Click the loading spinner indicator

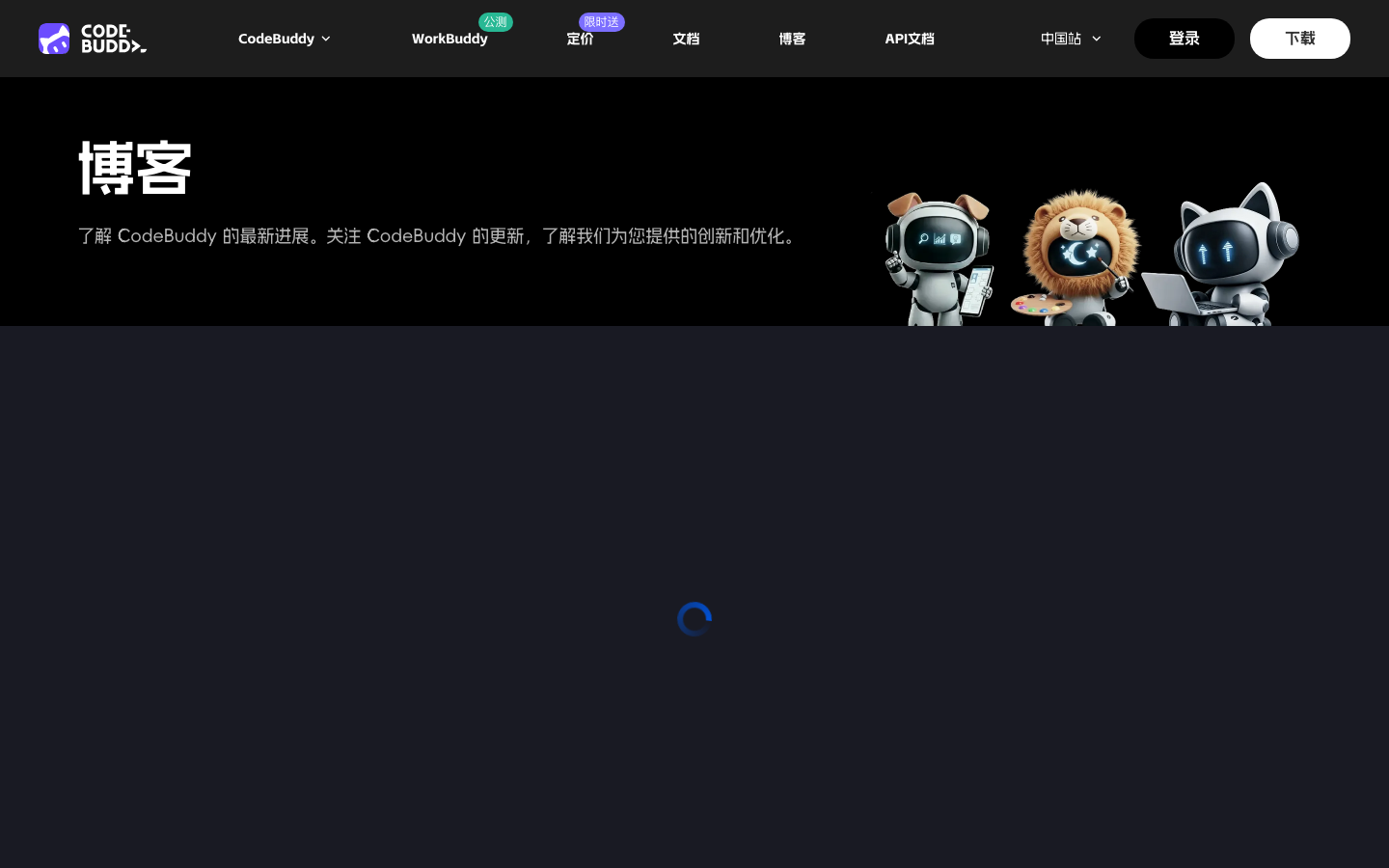694,619
